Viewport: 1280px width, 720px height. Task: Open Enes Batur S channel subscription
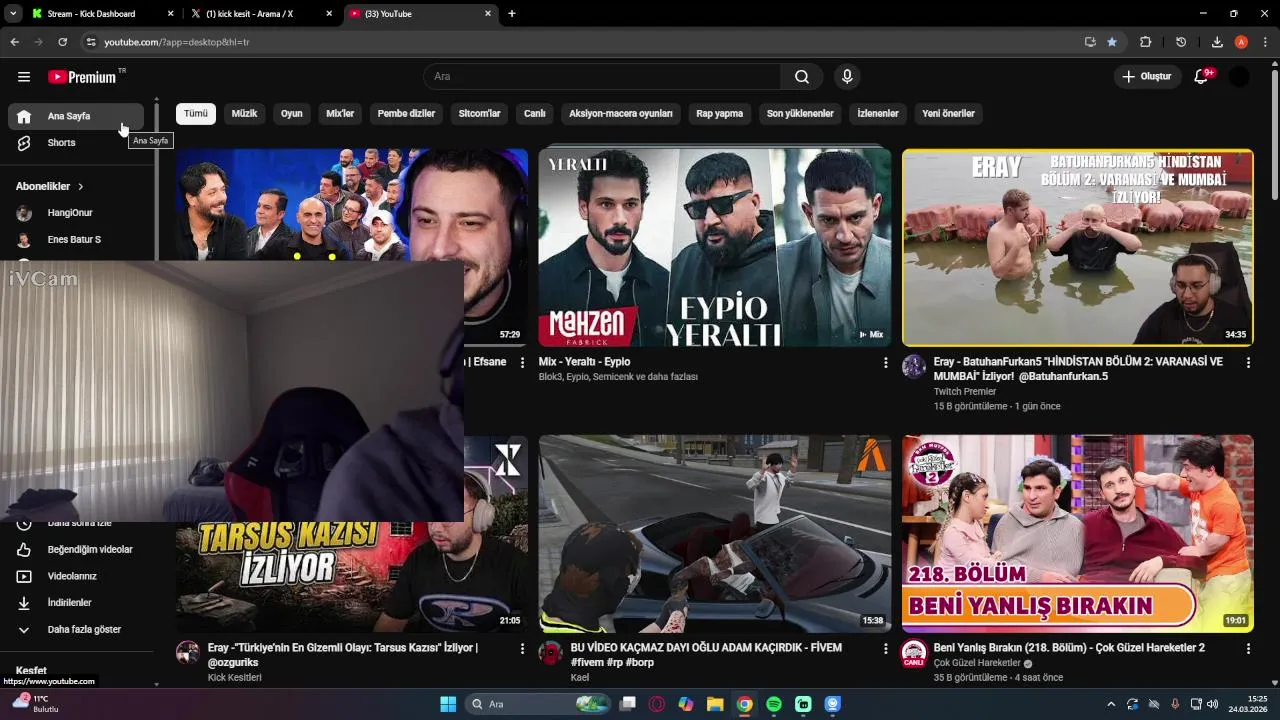76,240
